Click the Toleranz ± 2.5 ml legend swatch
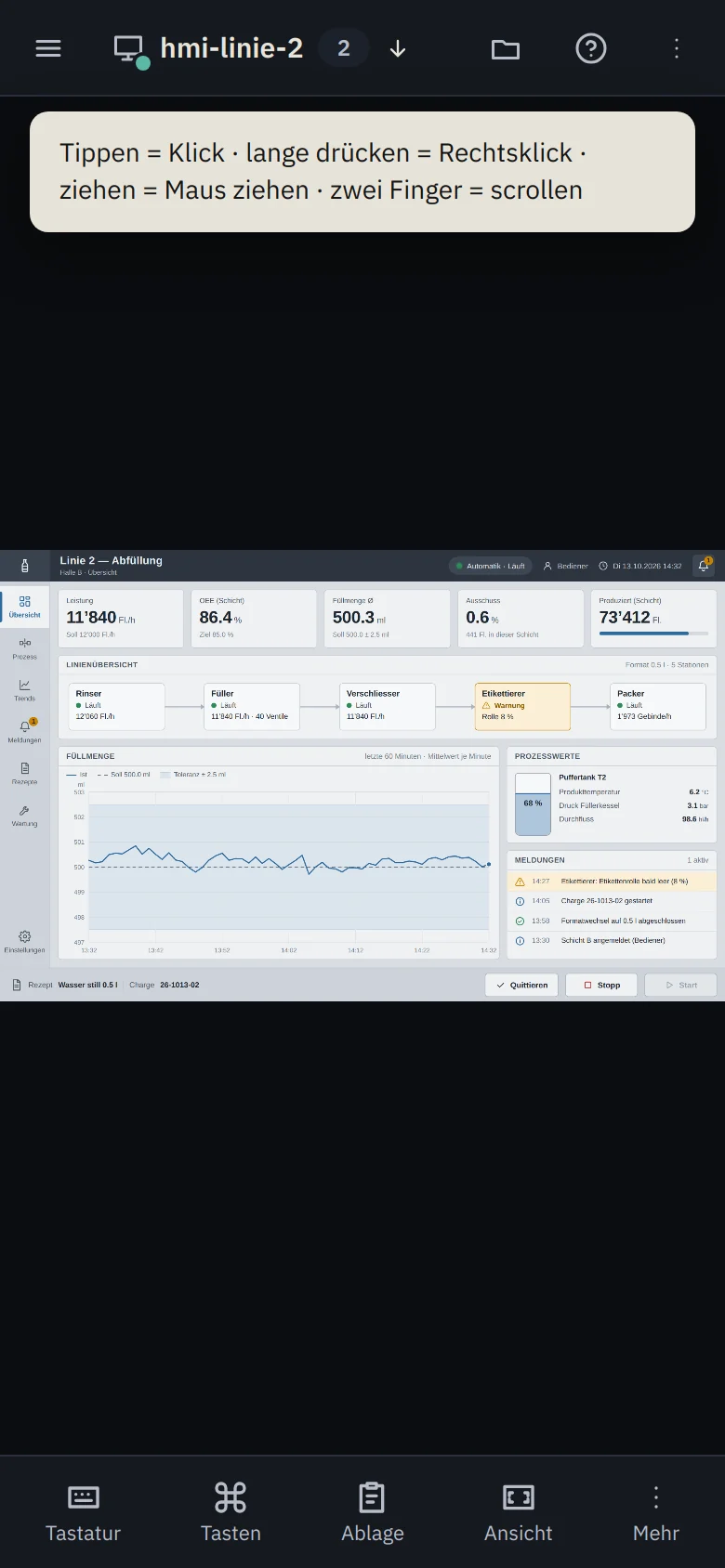This screenshot has height=1568, width=725. point(165,774)
